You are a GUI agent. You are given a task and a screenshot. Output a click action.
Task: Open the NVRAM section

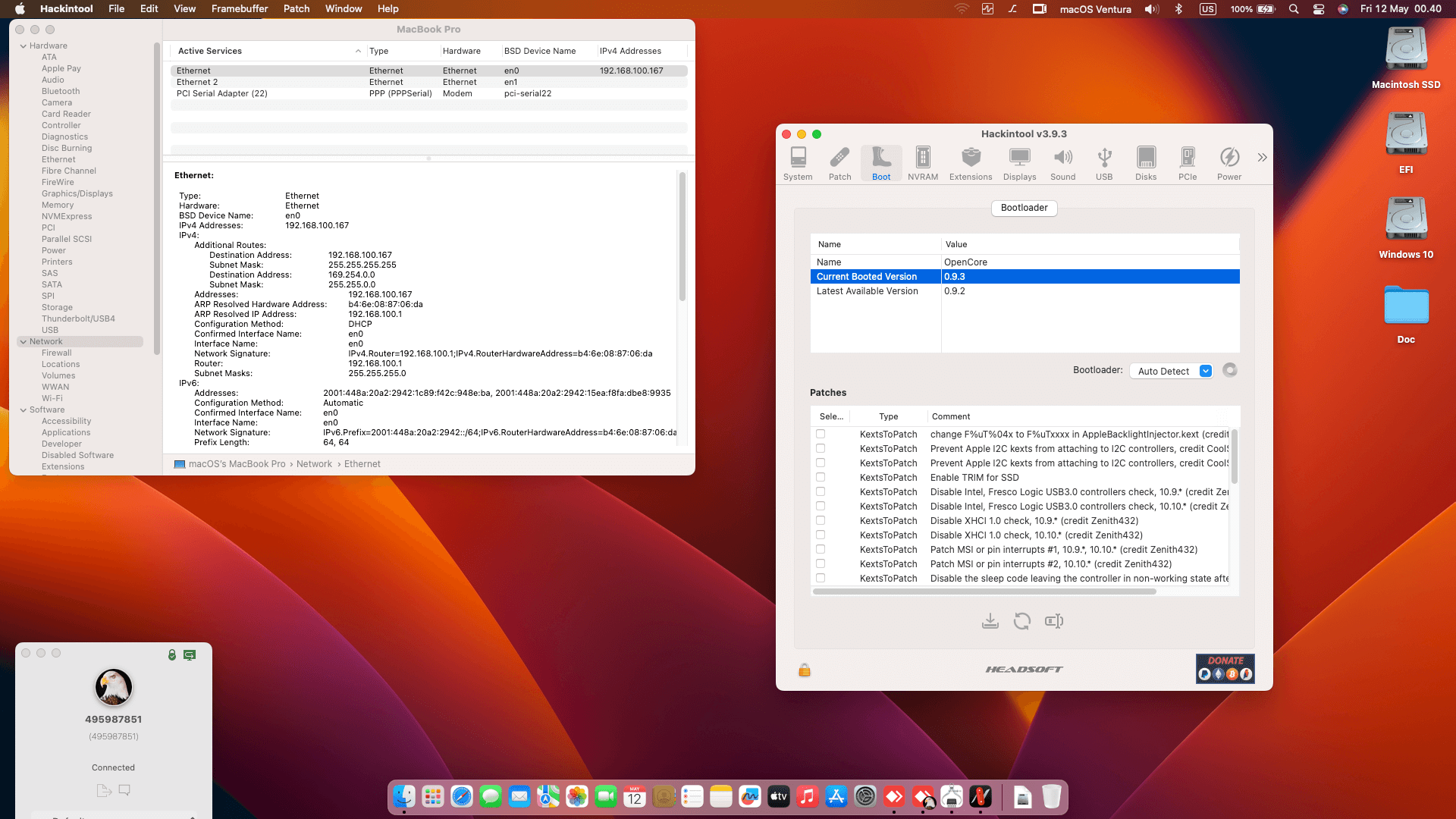tap(922, 161)
